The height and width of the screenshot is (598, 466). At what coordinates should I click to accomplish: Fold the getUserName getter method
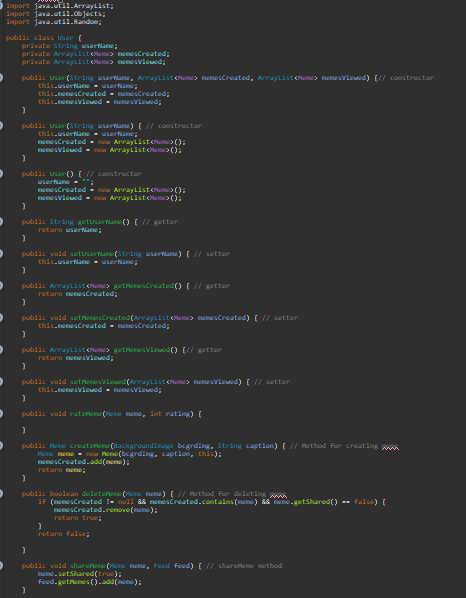tap(1, 222)
